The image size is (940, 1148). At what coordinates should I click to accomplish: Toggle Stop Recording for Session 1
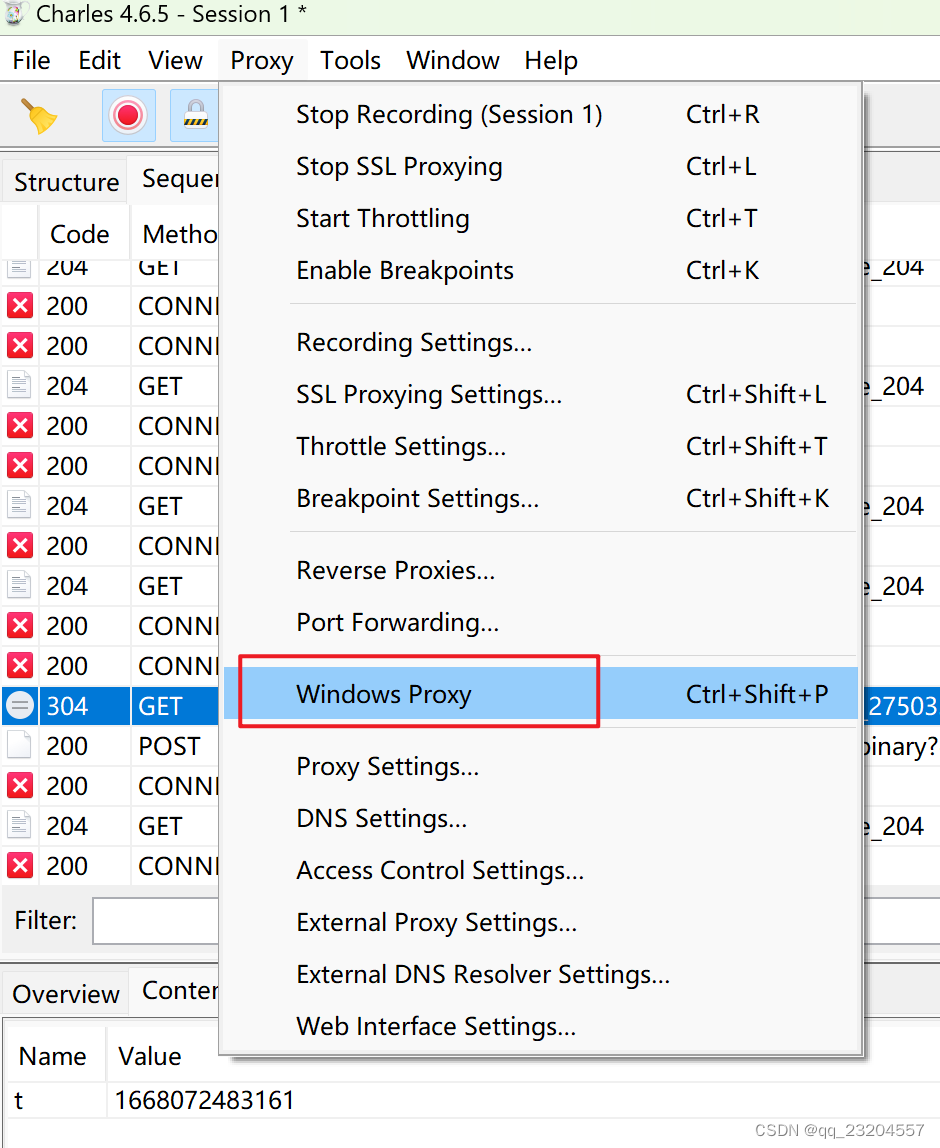click(448, 114)
